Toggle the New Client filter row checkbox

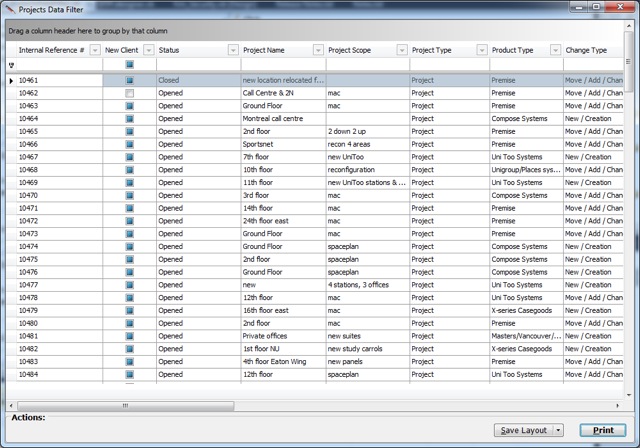pos(129,64)
